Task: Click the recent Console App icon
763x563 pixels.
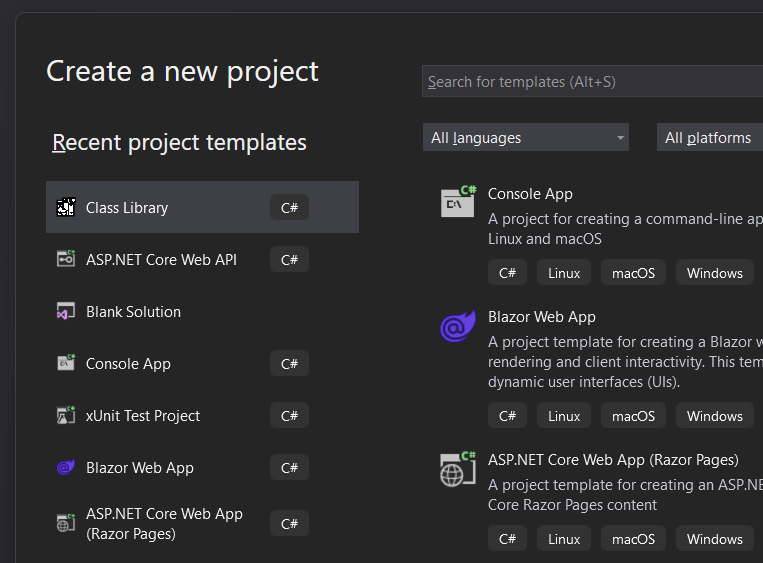Action: point(66,364)
